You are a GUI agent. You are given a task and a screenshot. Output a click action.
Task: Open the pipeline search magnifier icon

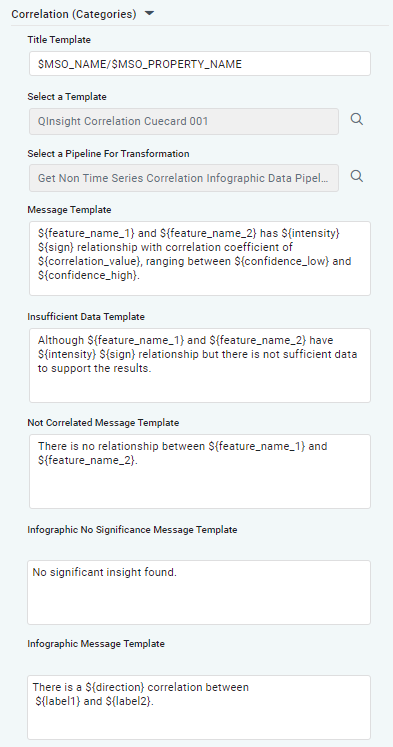coord(357,177)
